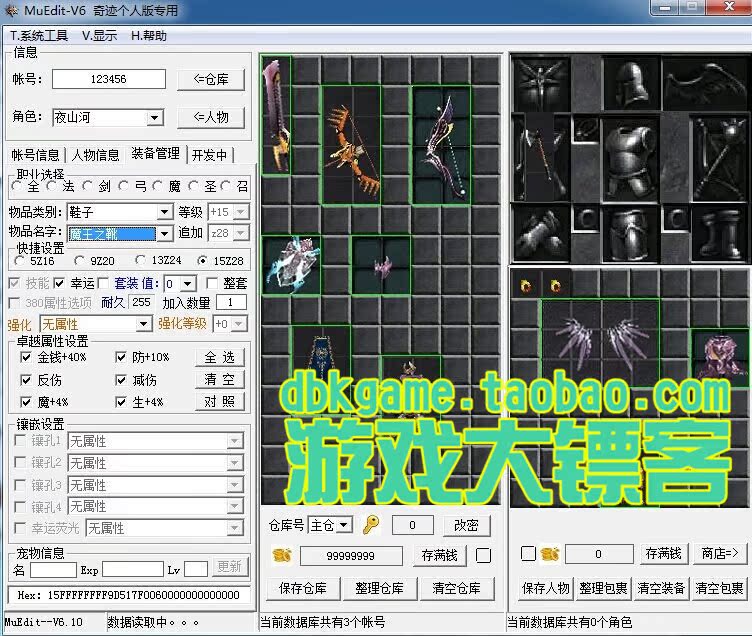Click the <=仓库 load button

click(211, 79)
